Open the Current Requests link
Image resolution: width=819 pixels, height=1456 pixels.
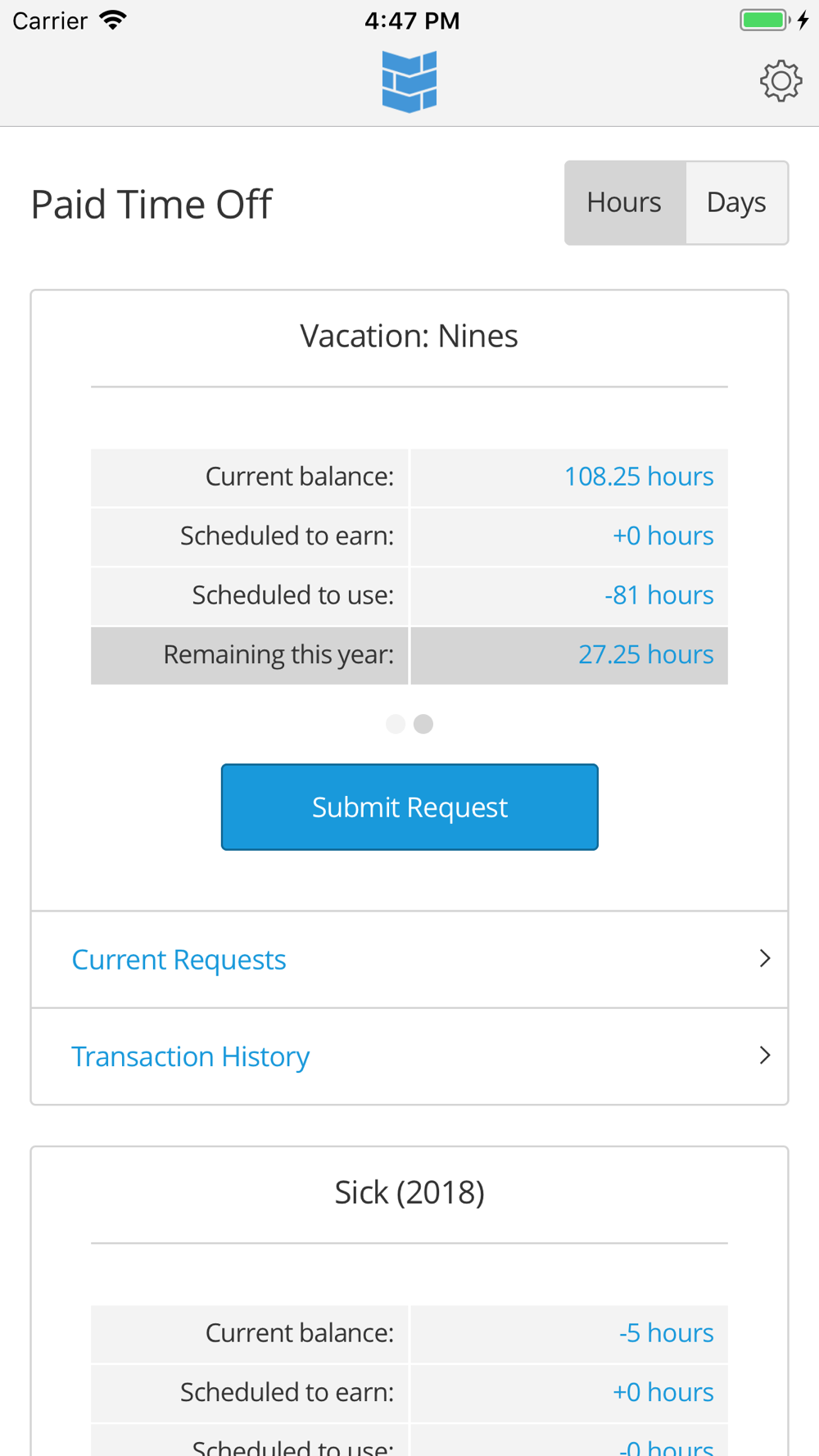pos(179,960)
